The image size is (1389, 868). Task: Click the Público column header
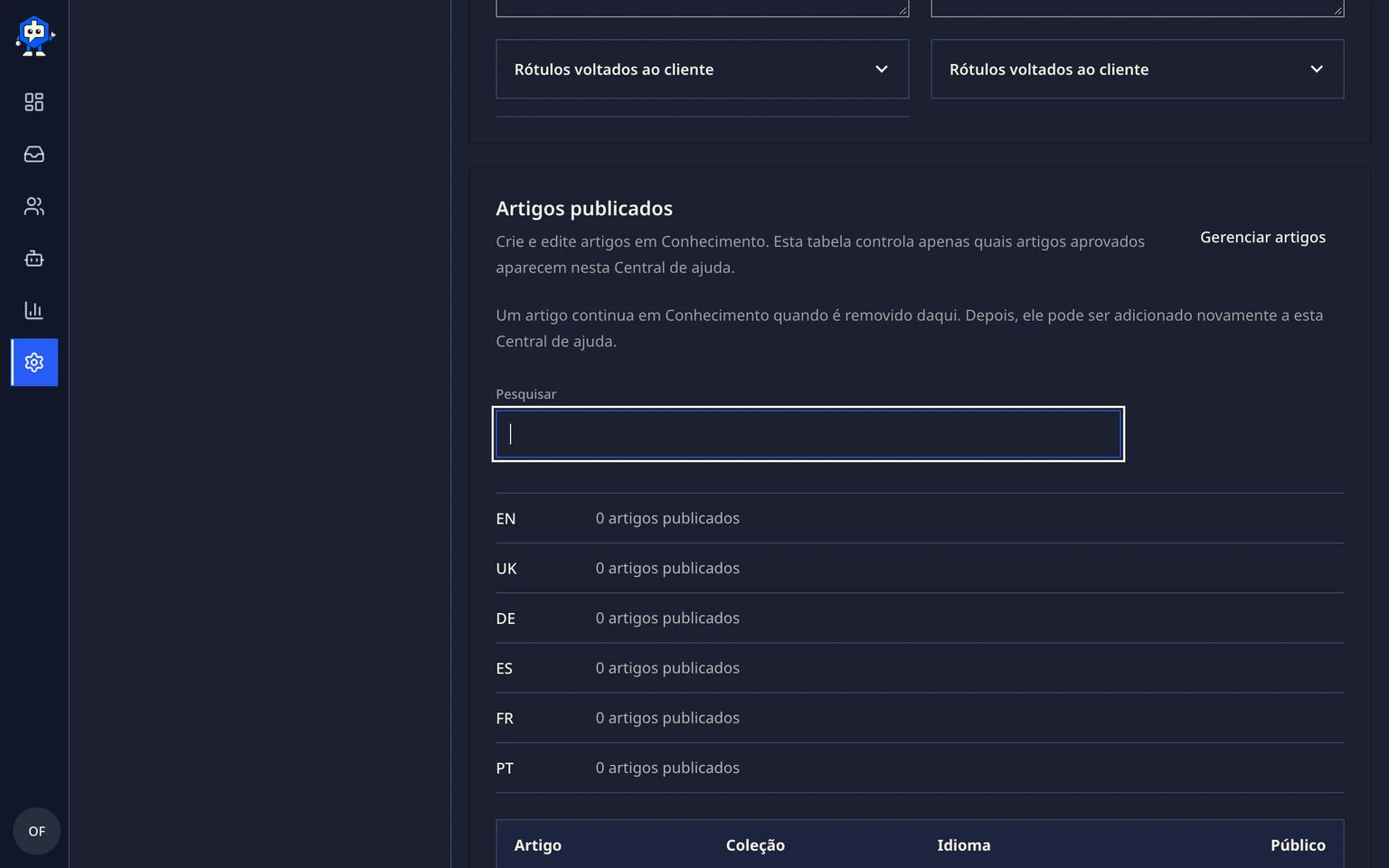point(1298,845)
